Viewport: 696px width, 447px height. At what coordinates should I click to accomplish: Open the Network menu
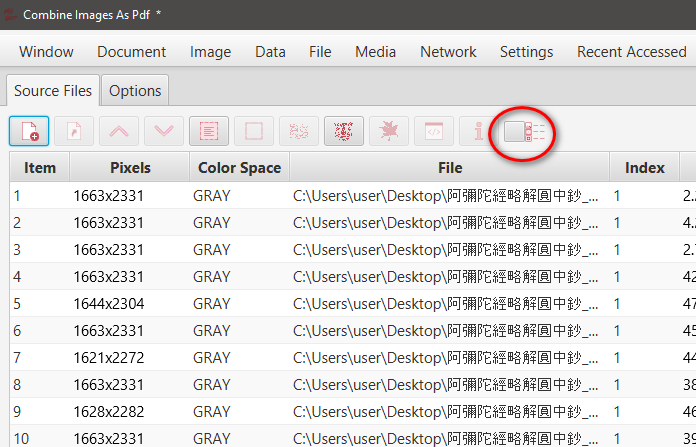tap(448, 52)
